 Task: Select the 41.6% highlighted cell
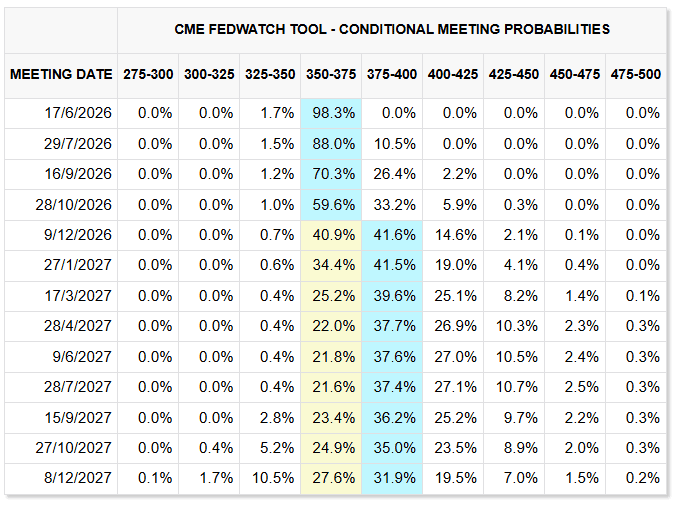[x=392, y=235]
